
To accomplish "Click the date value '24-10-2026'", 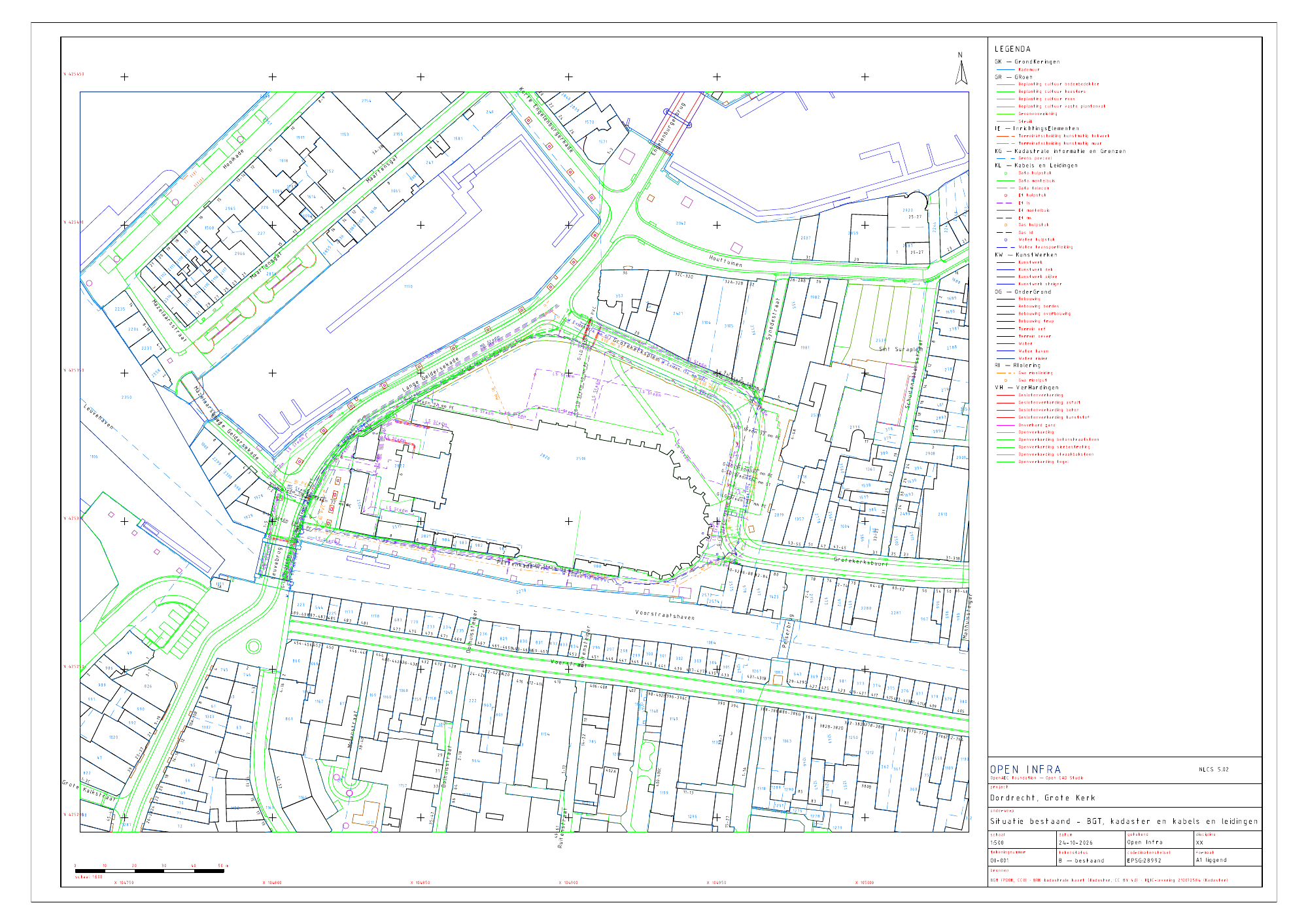I will point(1076,843).
